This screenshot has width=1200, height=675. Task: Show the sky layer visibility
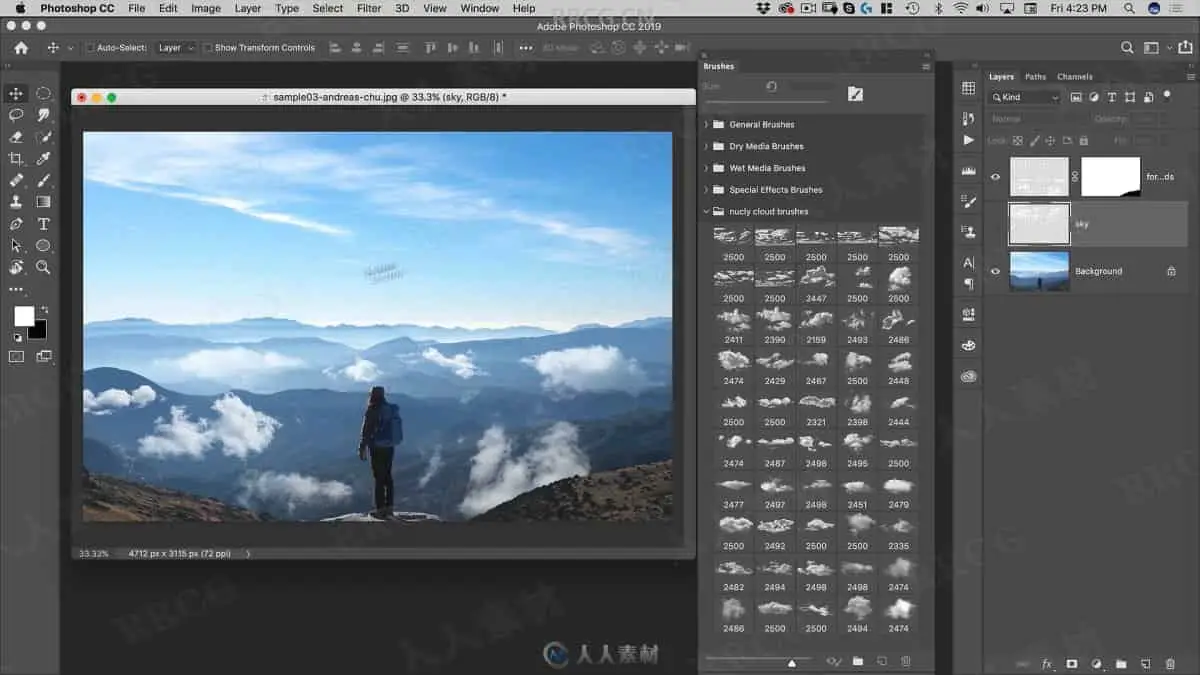coord(995,224)
